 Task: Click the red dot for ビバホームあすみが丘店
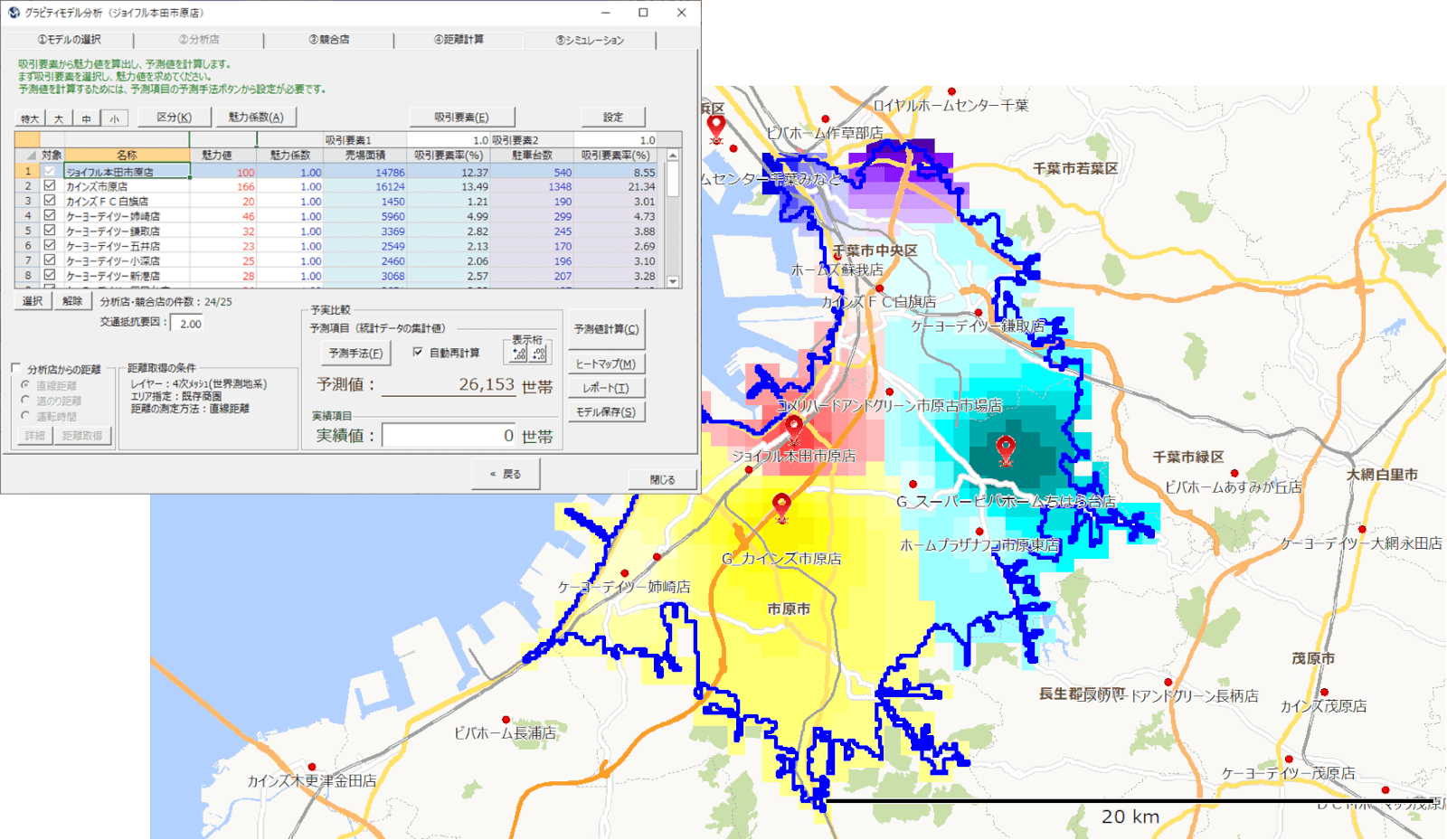[x=1234, y=473]
